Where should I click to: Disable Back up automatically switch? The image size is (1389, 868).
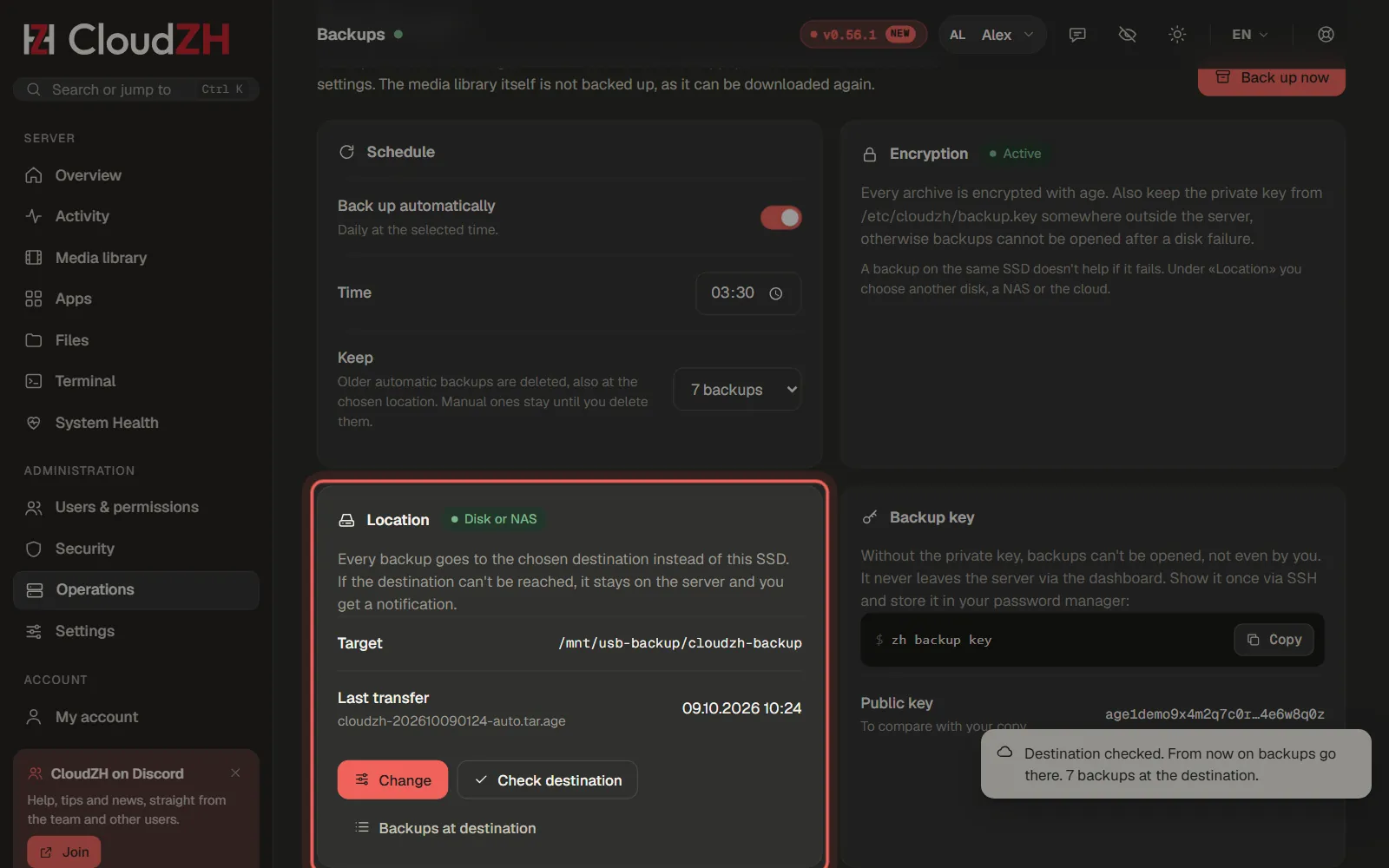pos(781,218)
